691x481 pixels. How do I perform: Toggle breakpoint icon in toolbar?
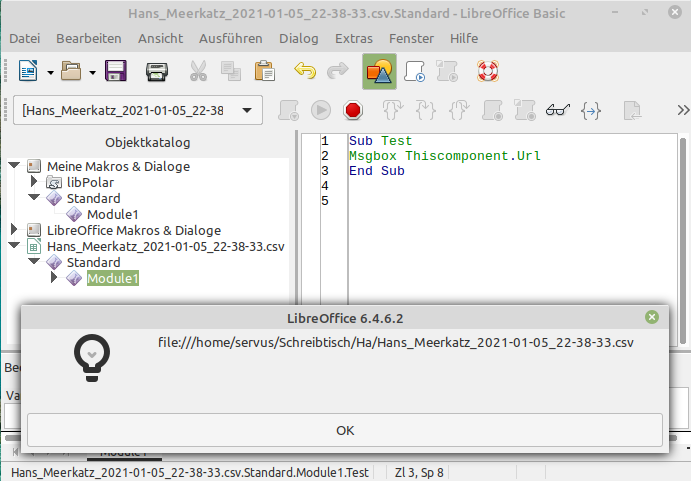point(492,110)
